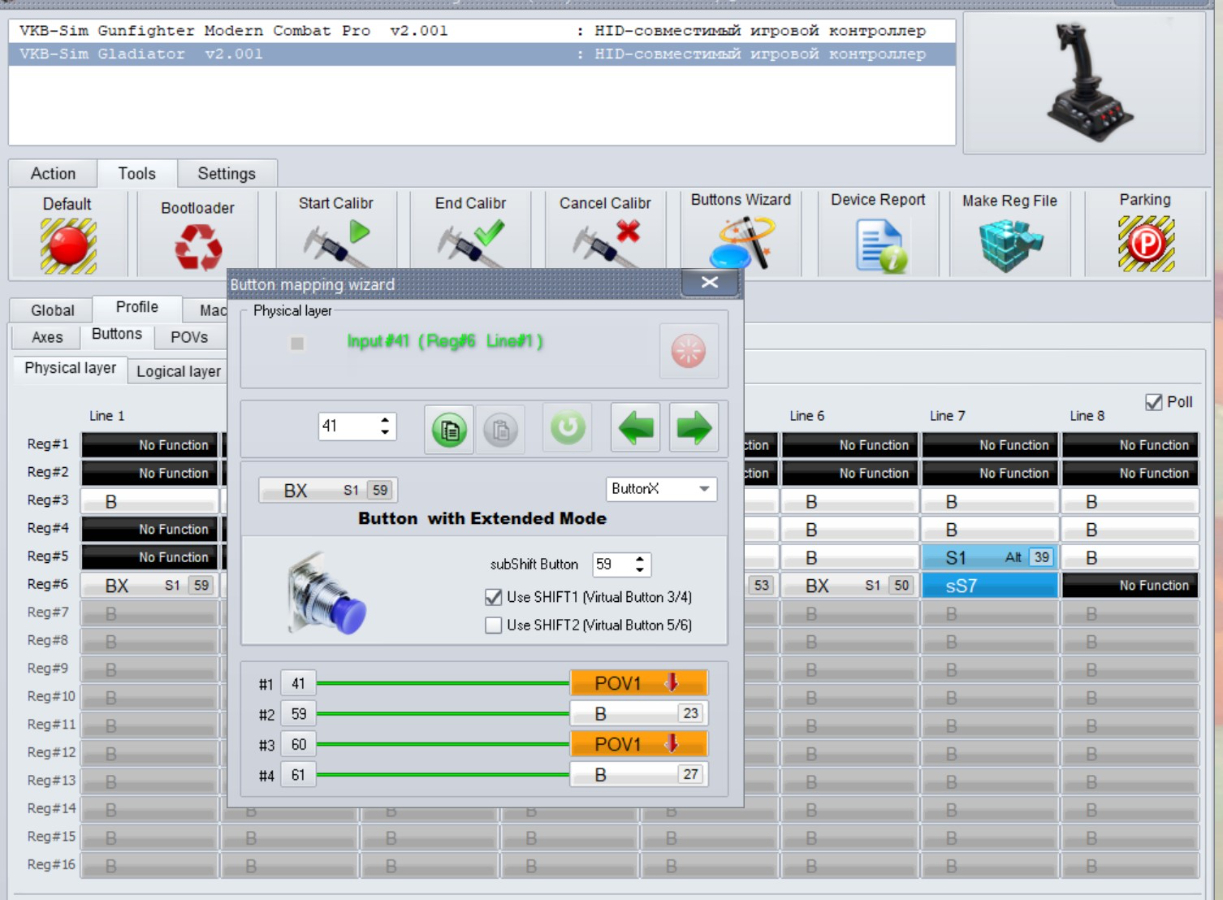1223x900 pixels.
Task: Click Reg#4 Line 6 B cell
Action: click(850, 530)
